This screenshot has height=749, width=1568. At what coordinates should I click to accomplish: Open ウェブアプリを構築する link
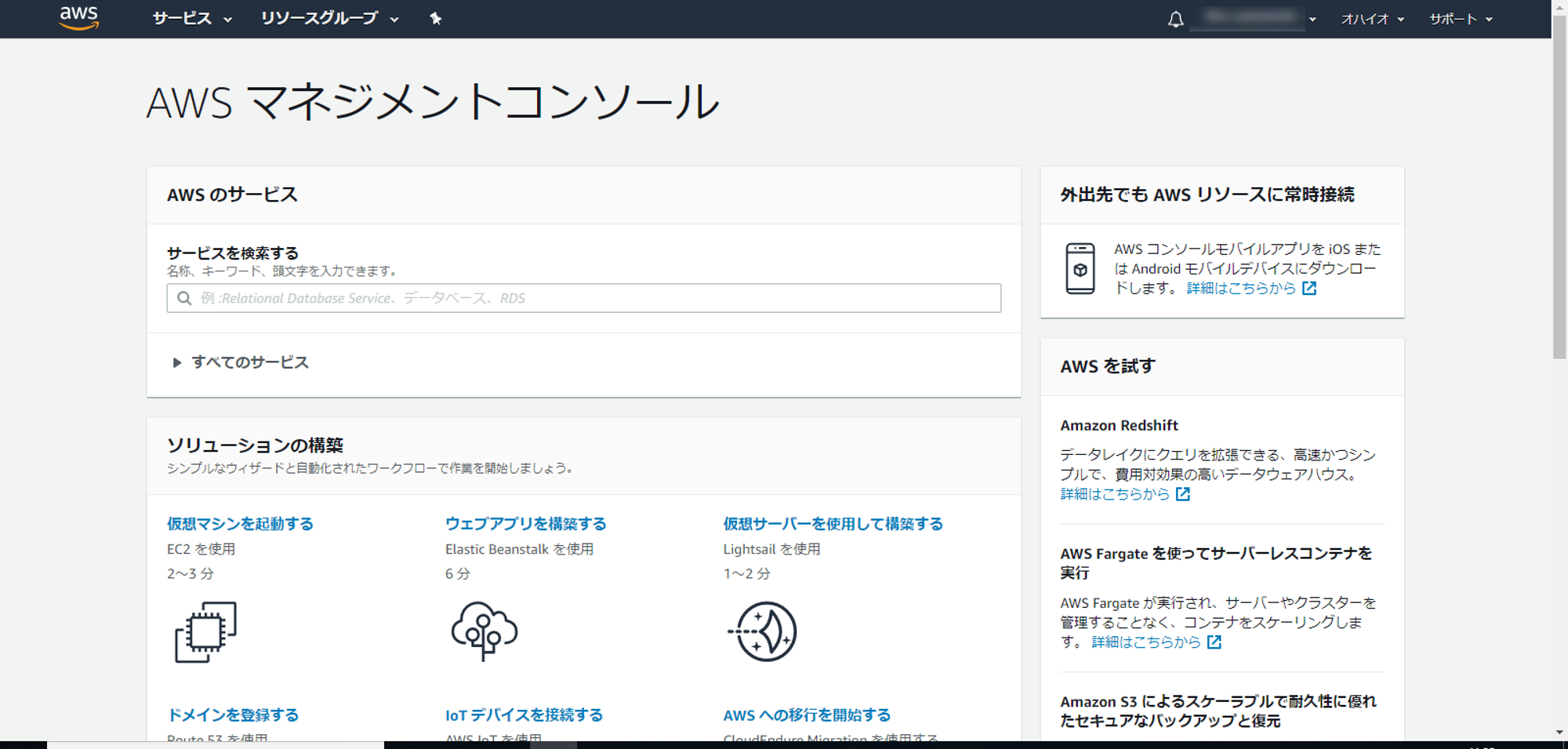(525, 524)
